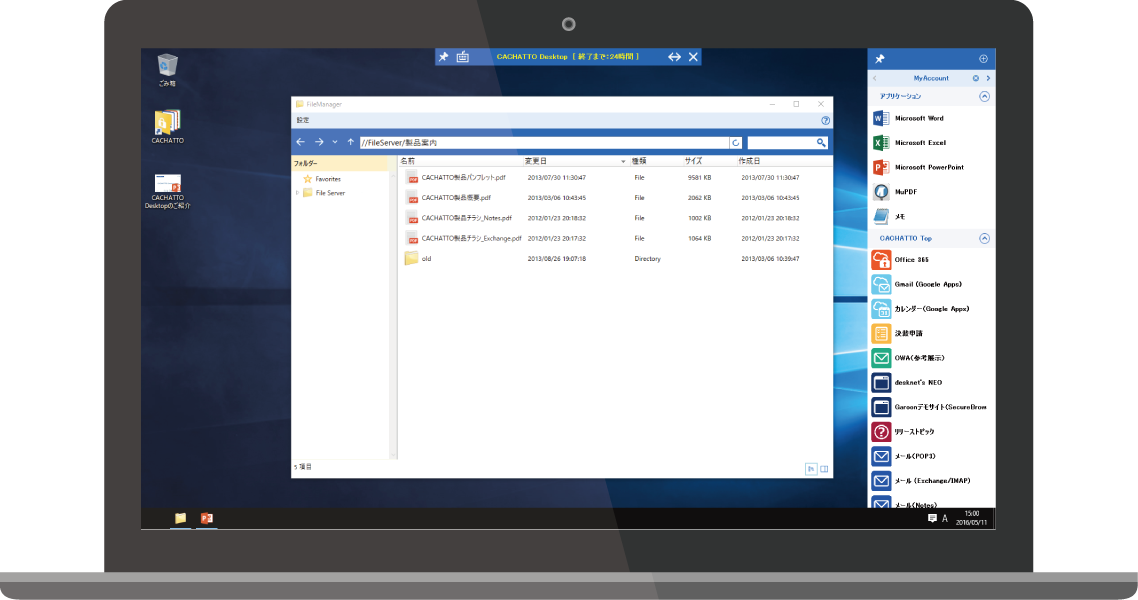Click the FileManager search input box
The width and height of the screenshot is (1138, 600).
(x=782, y=143)
